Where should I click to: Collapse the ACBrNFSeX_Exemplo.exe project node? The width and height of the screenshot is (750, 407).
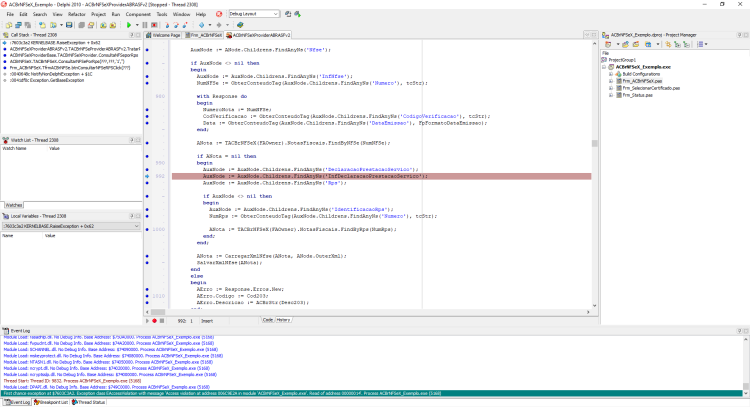tap(604, 67)
